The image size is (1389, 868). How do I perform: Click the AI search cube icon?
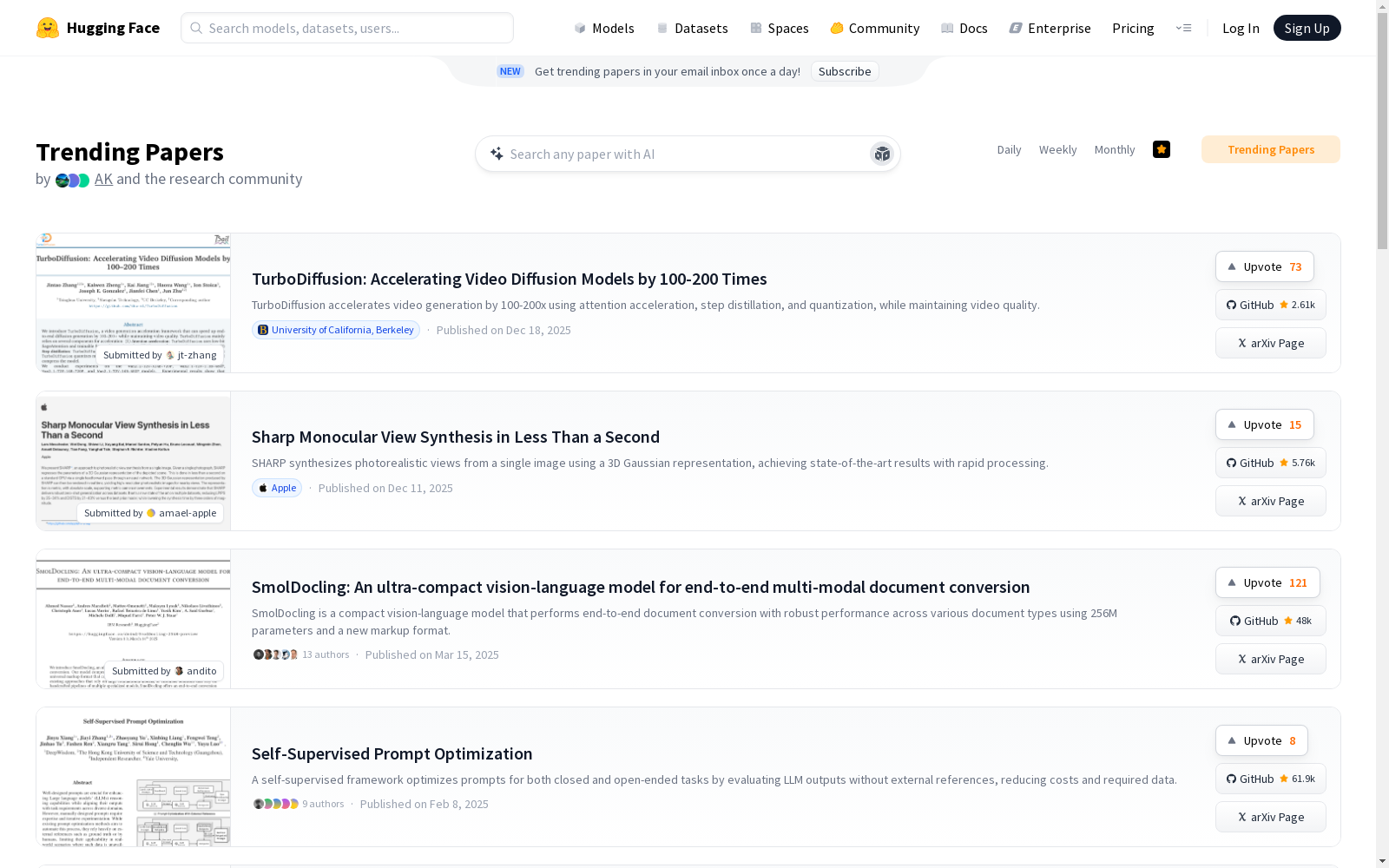click(x=882, y=154)
